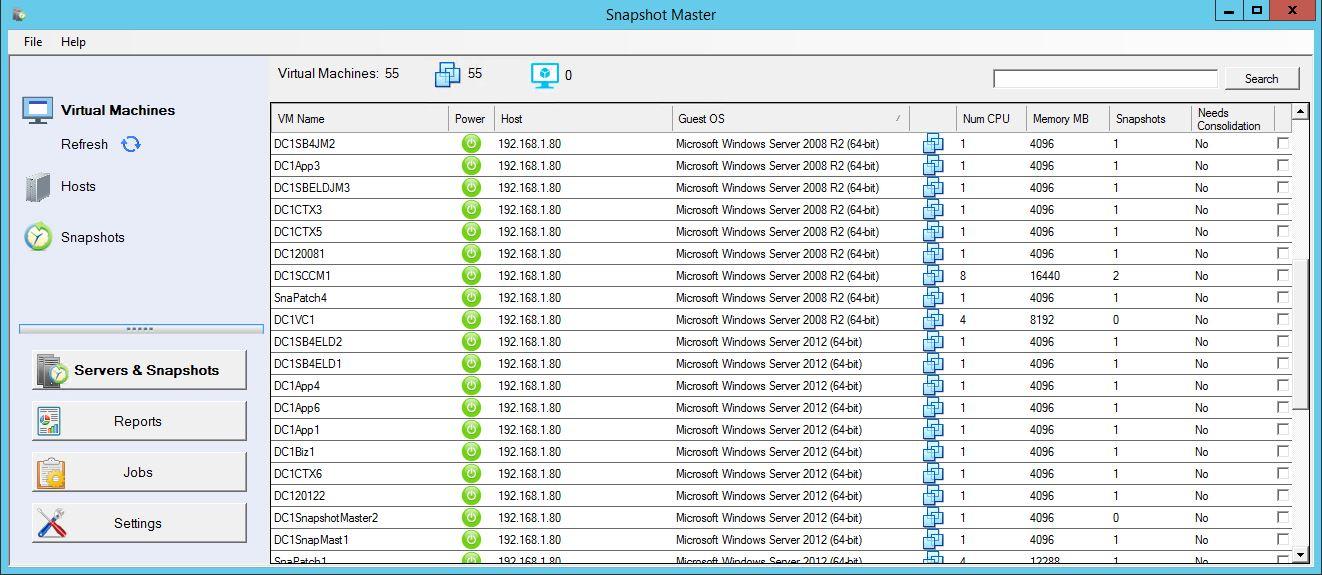
Task: Click the Refresh arrows icon
Action: click(x=131, y=144)
